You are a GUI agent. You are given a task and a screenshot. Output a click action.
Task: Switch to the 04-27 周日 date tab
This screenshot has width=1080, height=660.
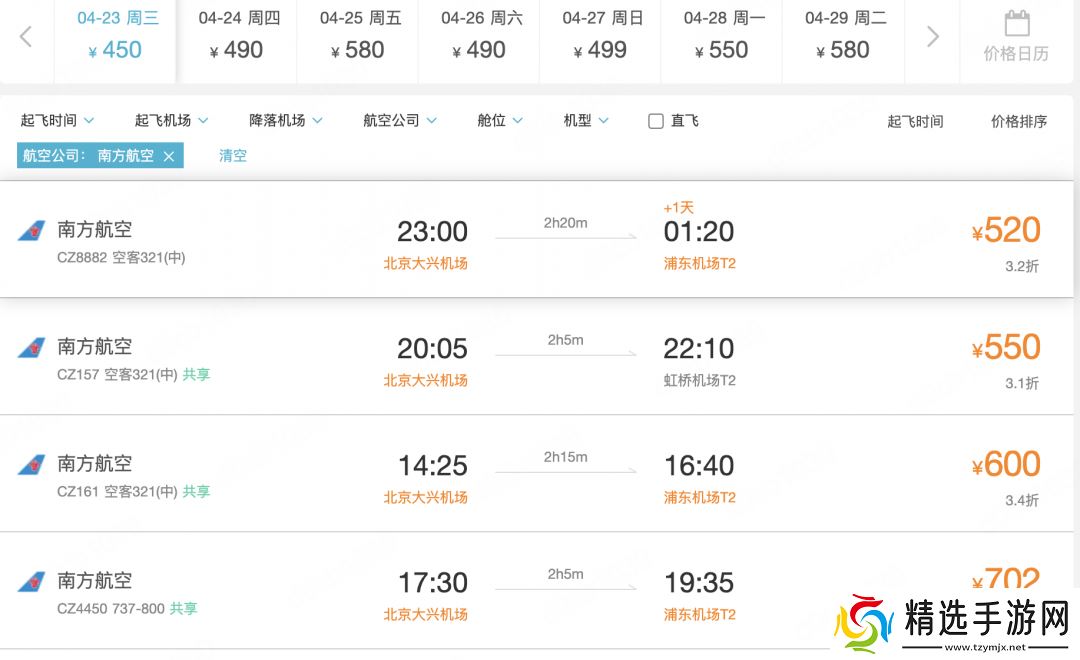(x=603, y=36)
